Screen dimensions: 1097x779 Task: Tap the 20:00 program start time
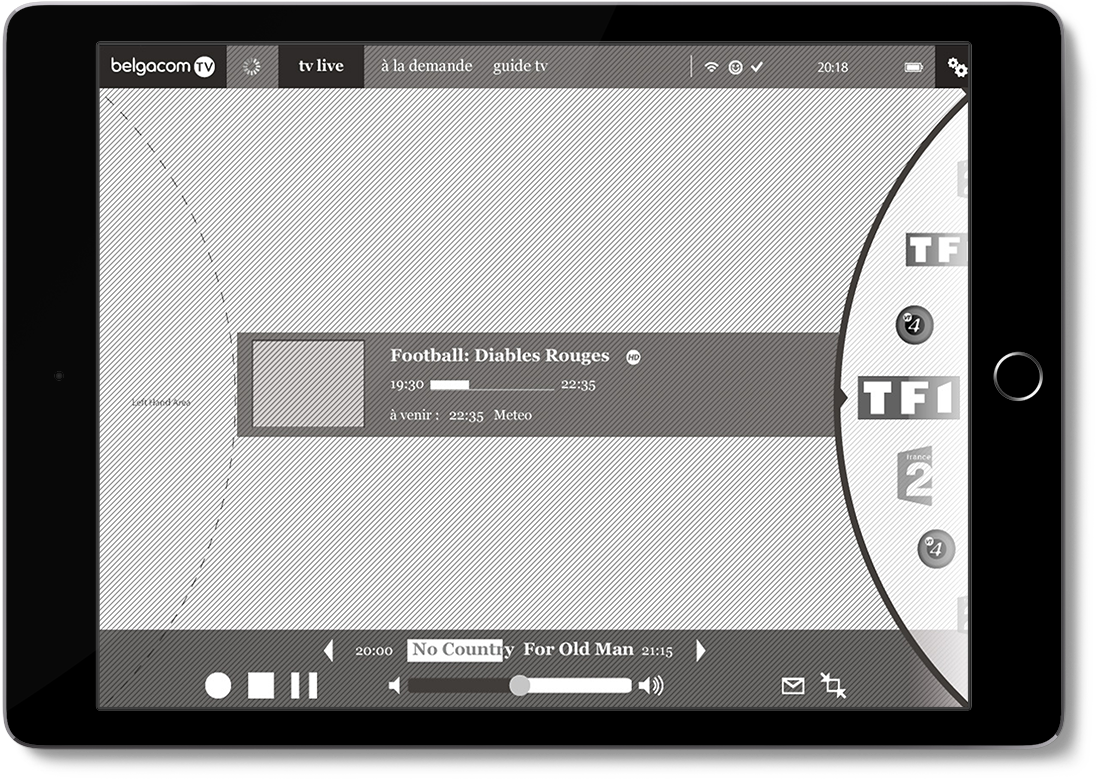click(374, 652)
